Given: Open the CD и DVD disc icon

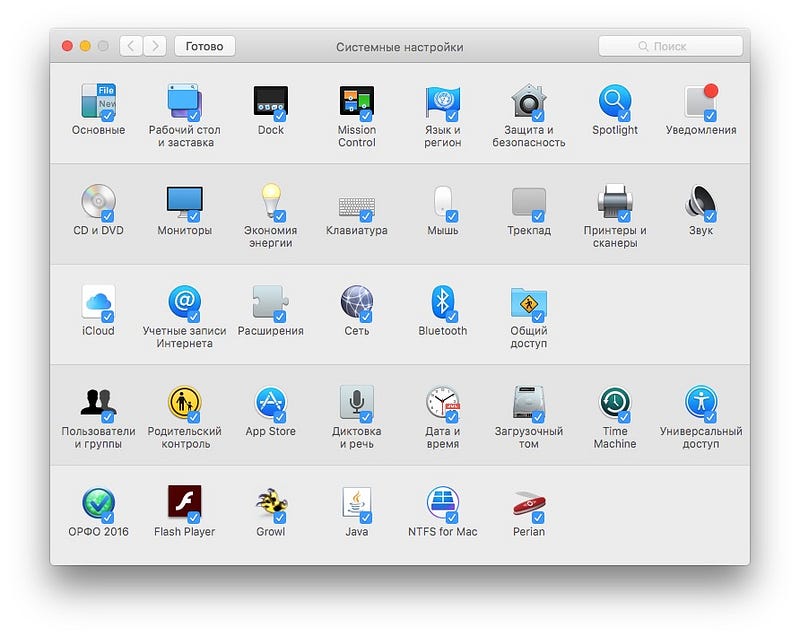Looking at the screenshot, I should [x=98, y=201].
